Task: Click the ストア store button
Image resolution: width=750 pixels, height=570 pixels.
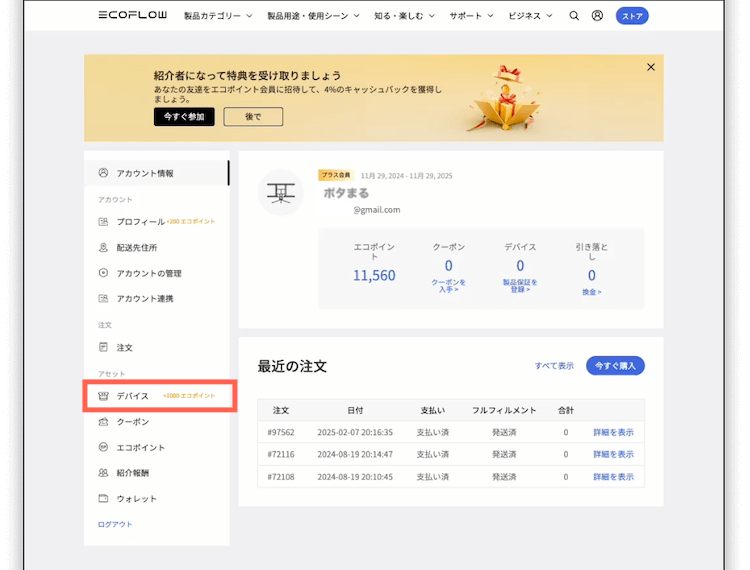Action: click(632, 16)
